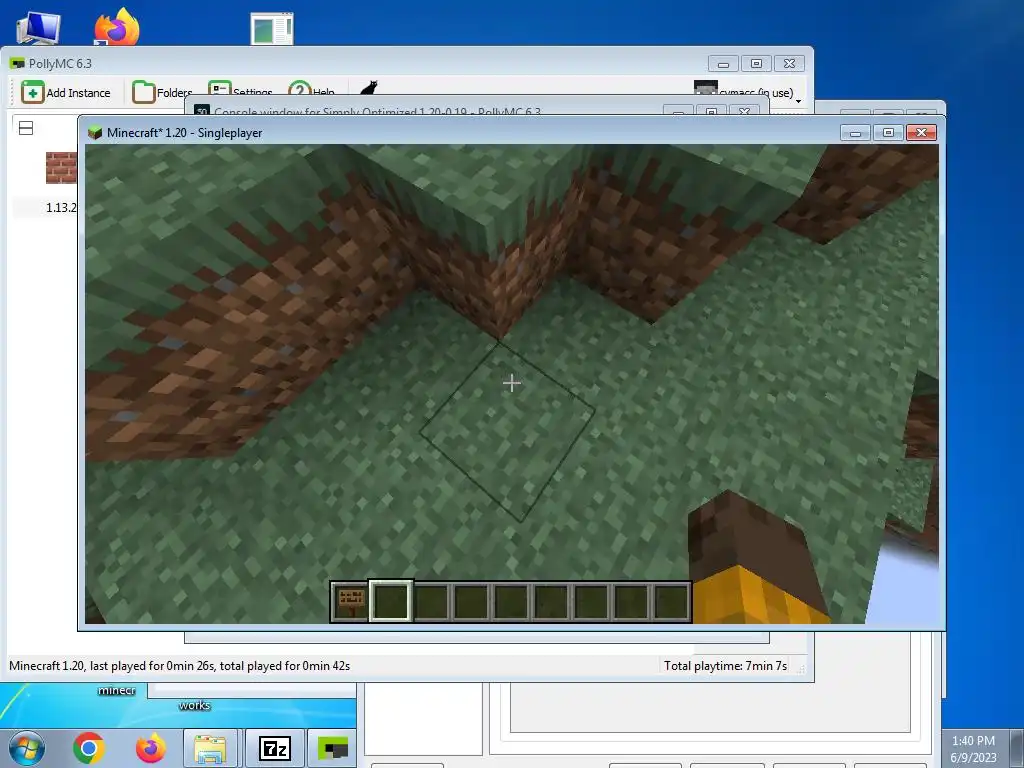The image size is (1024, 768).
Task: Click the highlighted empty hotbar slot
Action: [391, 601]
